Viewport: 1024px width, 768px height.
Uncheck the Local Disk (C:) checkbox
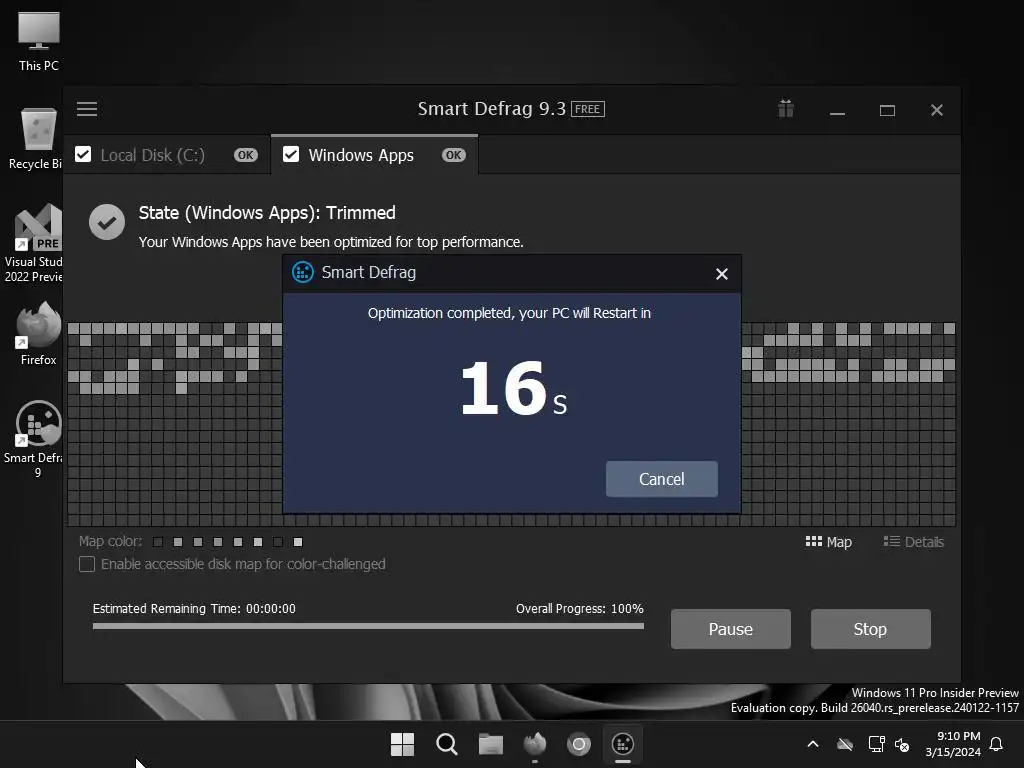click(x=83, y=155)
